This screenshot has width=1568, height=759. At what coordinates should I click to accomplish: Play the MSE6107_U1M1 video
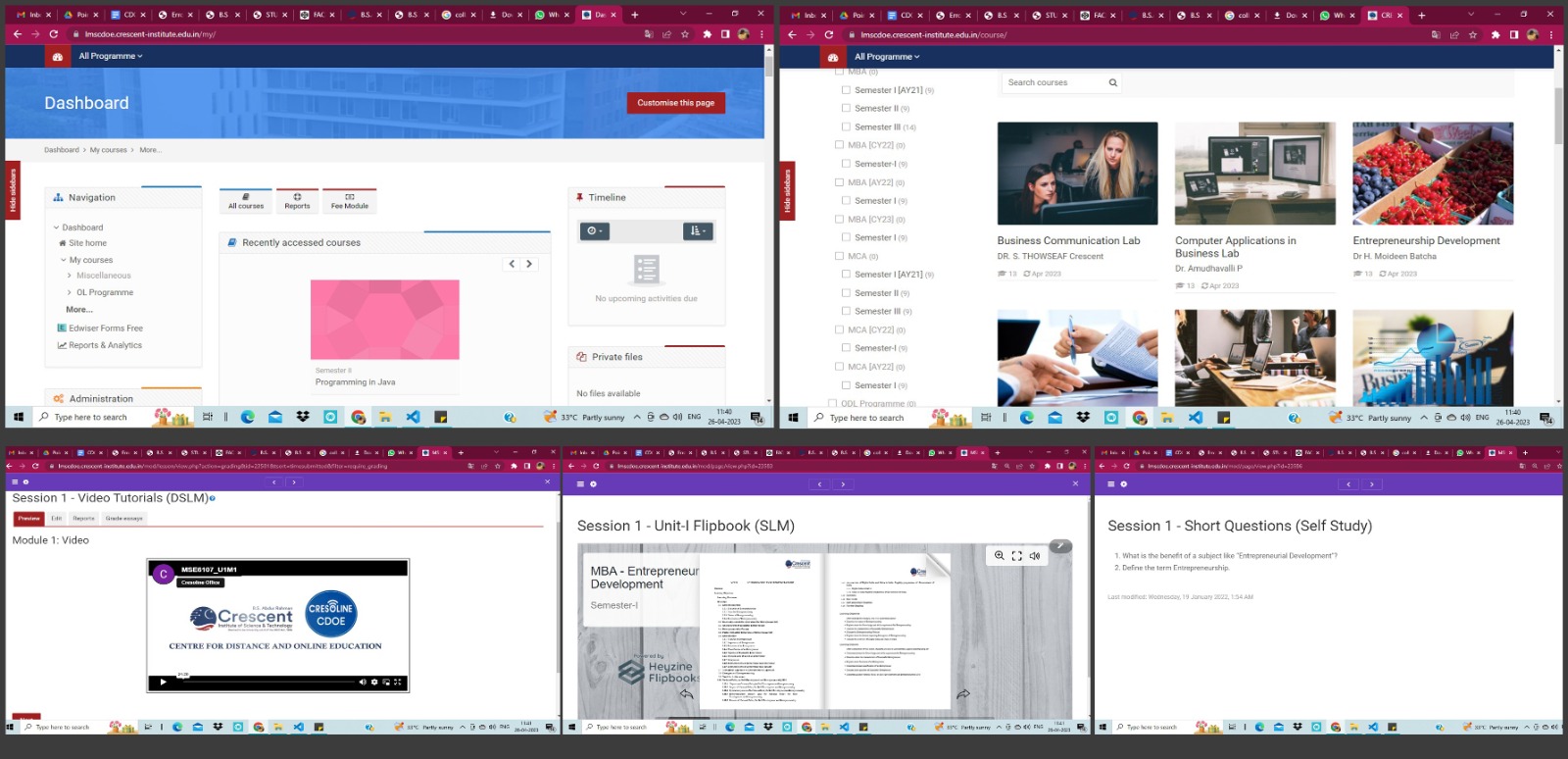(x=163, y=682)
